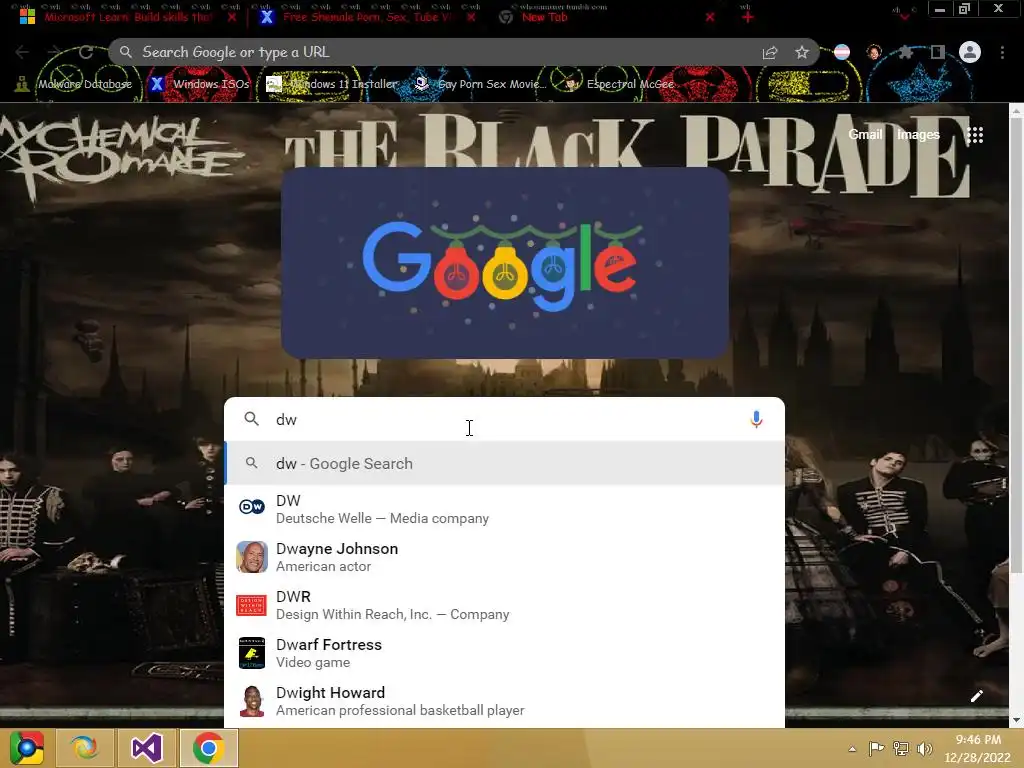Image resolution: width=1024 pixels, height=768 pixels.
Task: Open the Extensions puzzle piece menu
Action: point(905,52)
